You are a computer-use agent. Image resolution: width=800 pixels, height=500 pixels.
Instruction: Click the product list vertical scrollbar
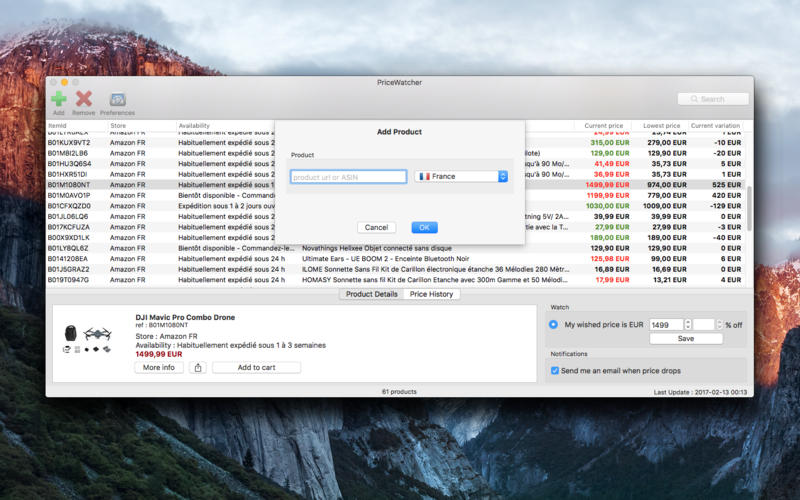(749, 208)
